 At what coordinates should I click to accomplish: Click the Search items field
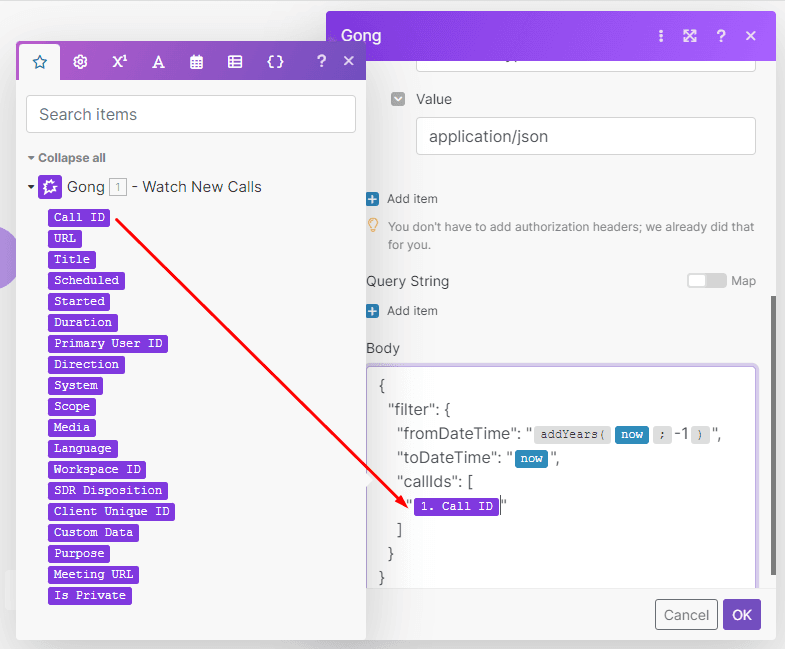(x=191, y=114)
